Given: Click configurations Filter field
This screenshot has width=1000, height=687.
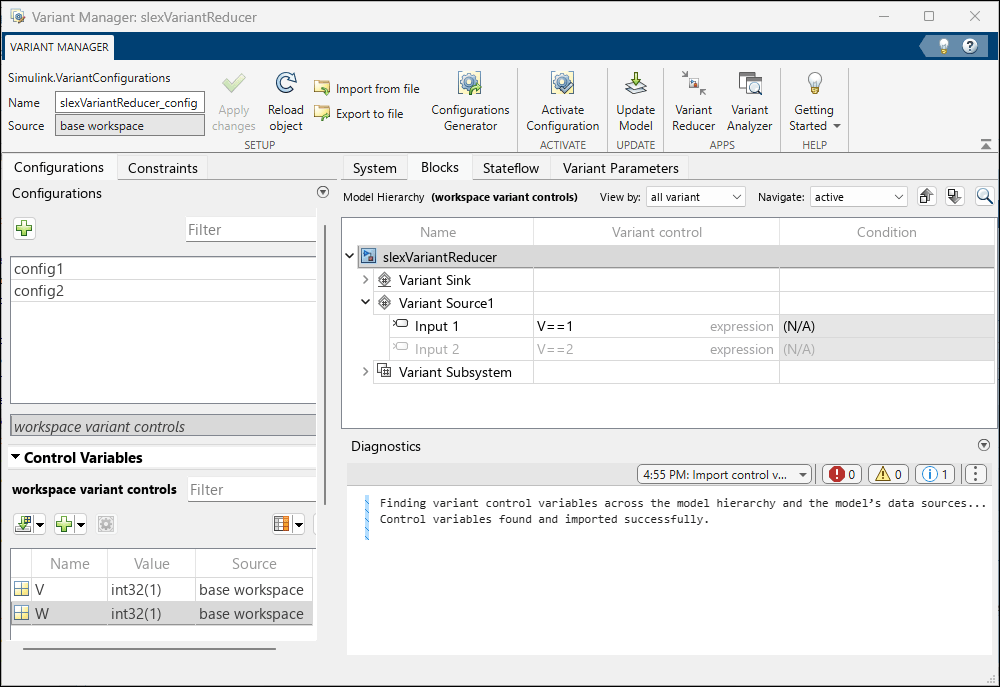Looking at the screenshot, I should click(x=251, y=230).
